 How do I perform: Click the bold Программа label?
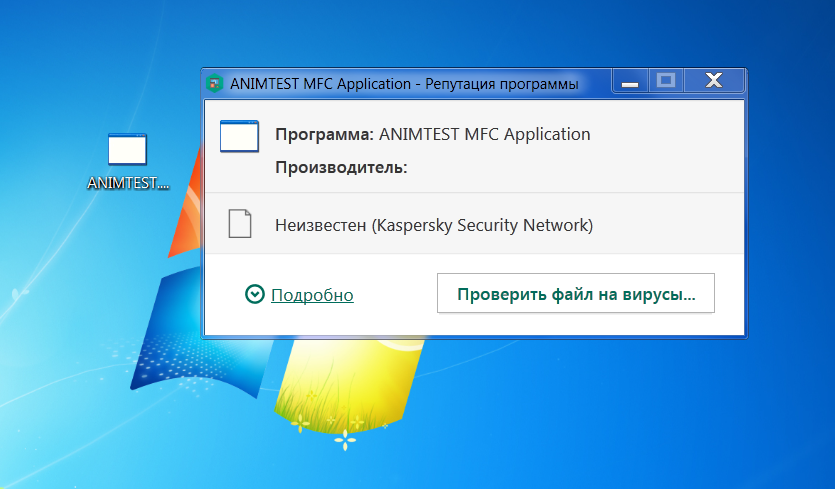(324, 134)
